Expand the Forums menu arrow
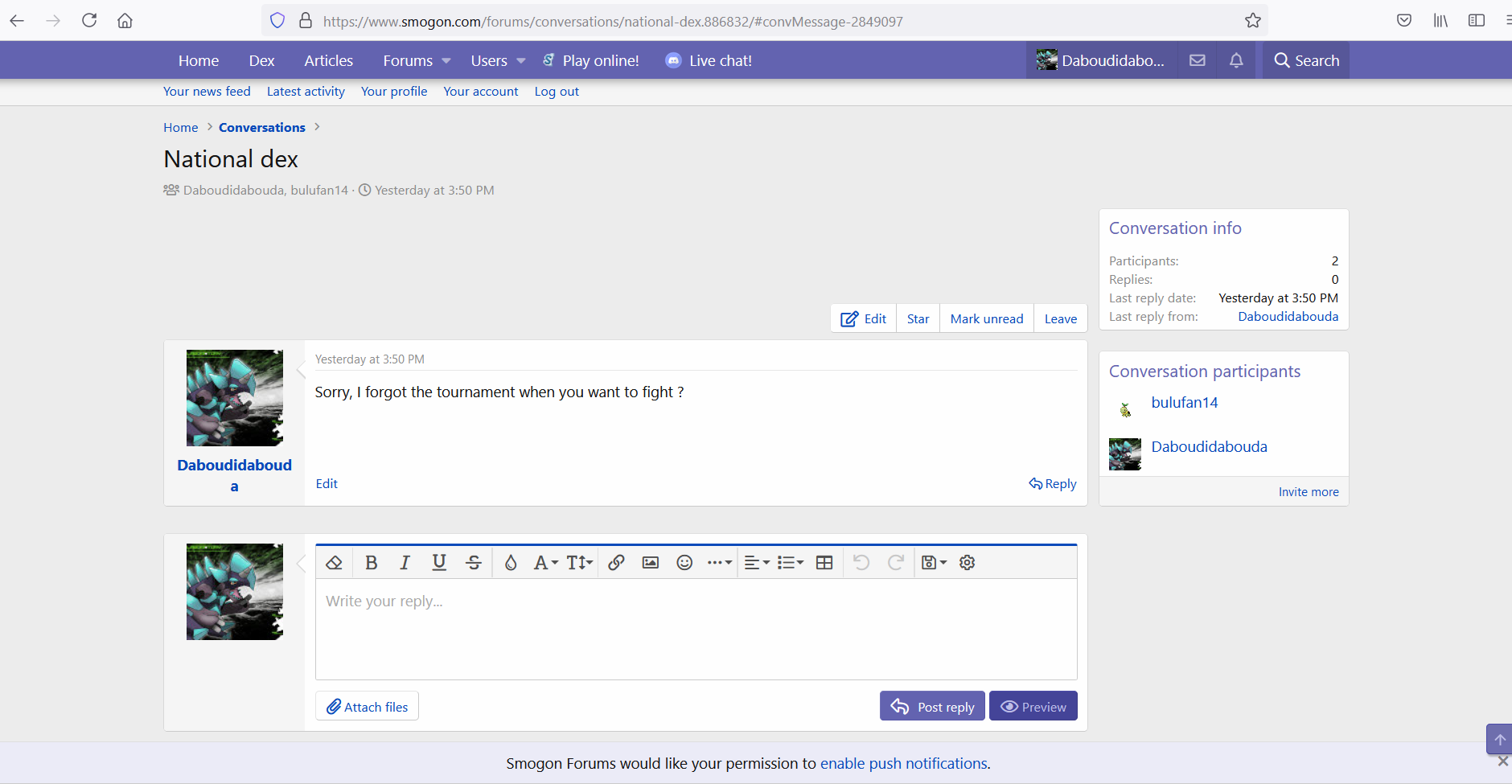Screen dimensions: 1512x784 [446, 61]
